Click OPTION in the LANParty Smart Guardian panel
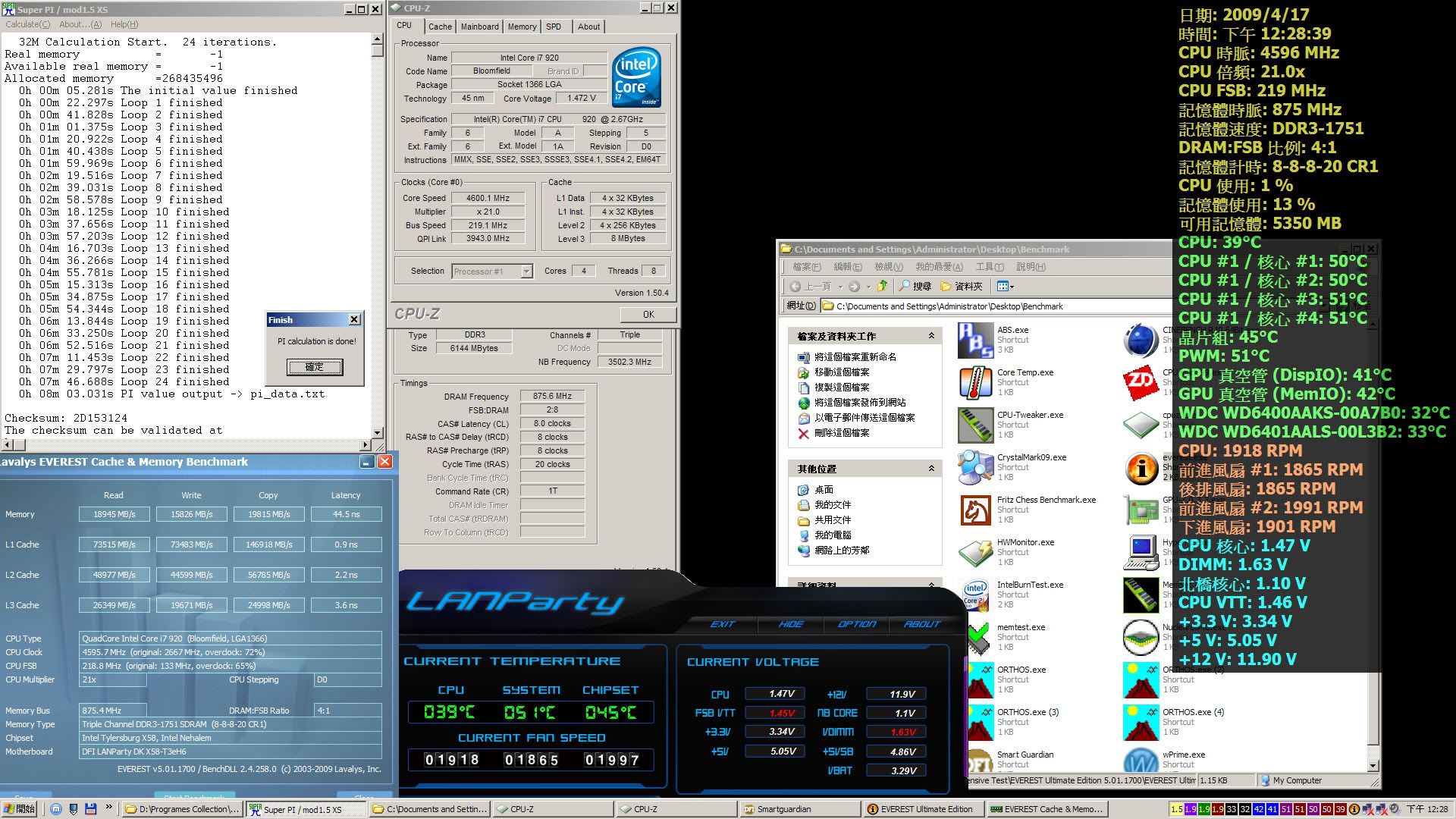1456x819 pixels. (x=856, y=623)
